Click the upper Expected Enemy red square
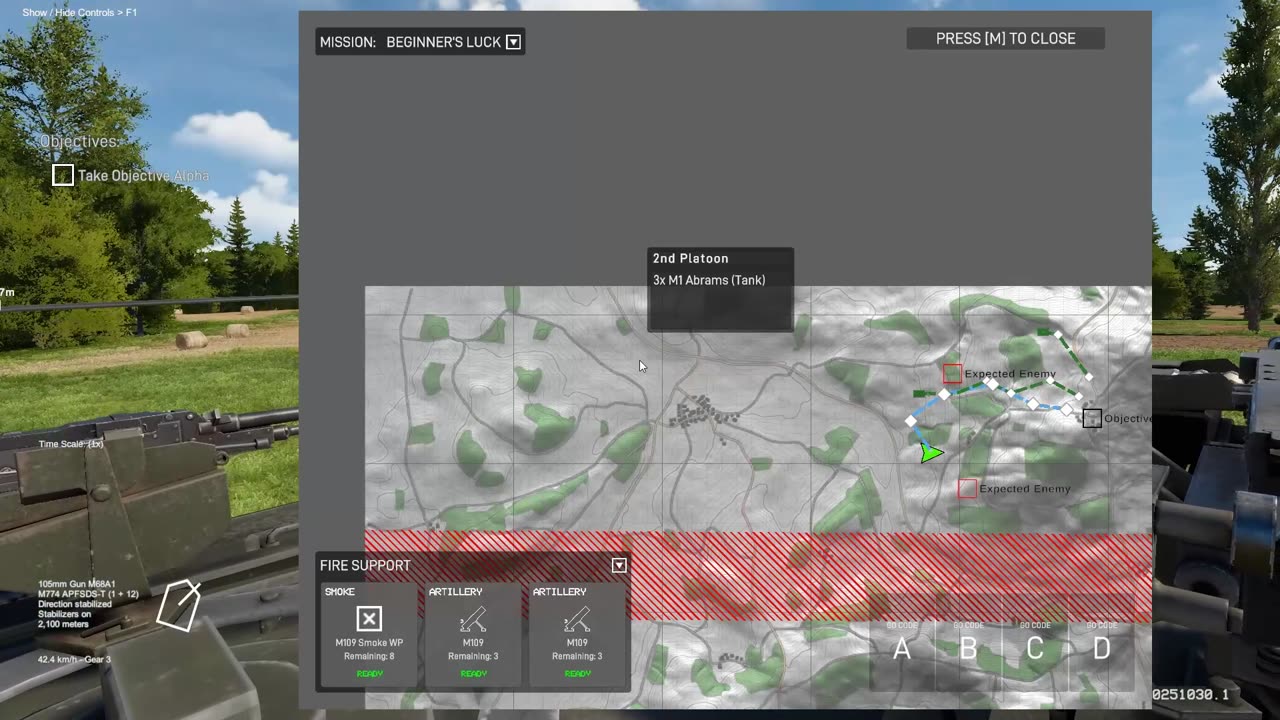This screenshot has width=1280, height=720. [952, 374]
